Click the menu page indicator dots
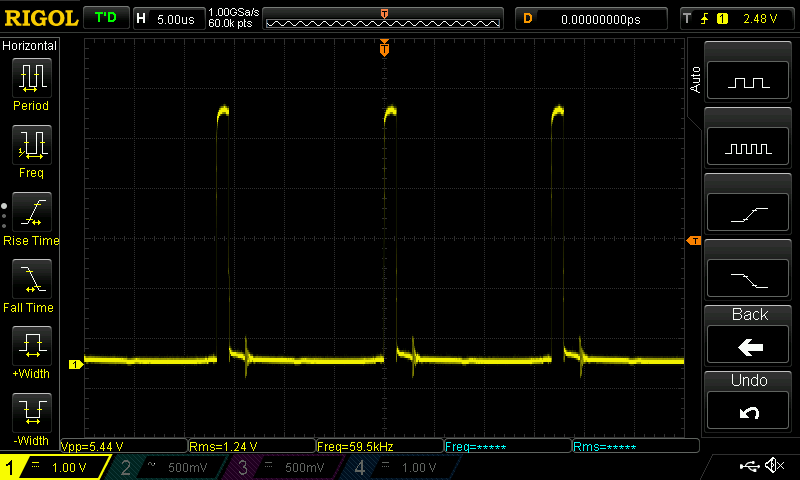 (4, 216)
